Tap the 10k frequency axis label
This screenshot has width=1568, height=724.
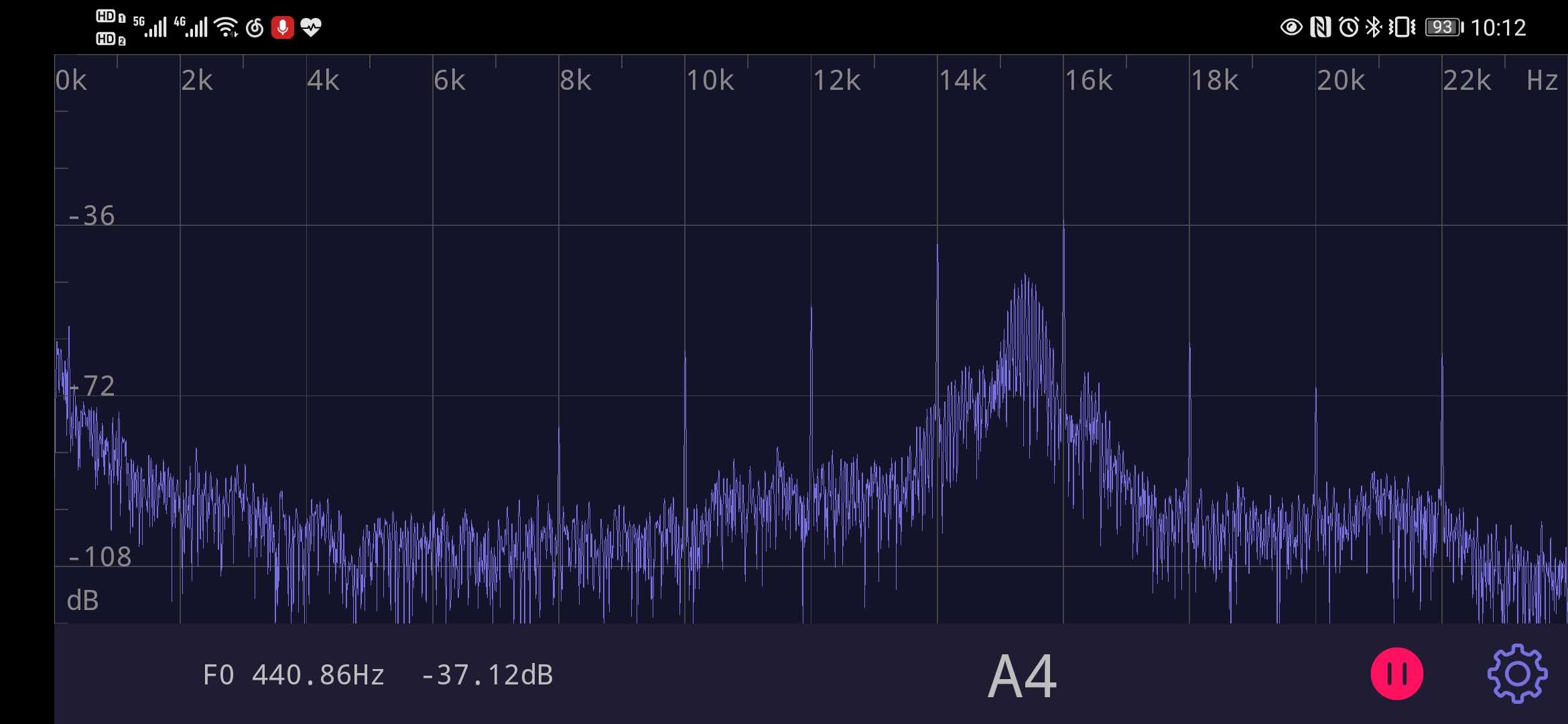pyautogui.click(x=710, y=80)
